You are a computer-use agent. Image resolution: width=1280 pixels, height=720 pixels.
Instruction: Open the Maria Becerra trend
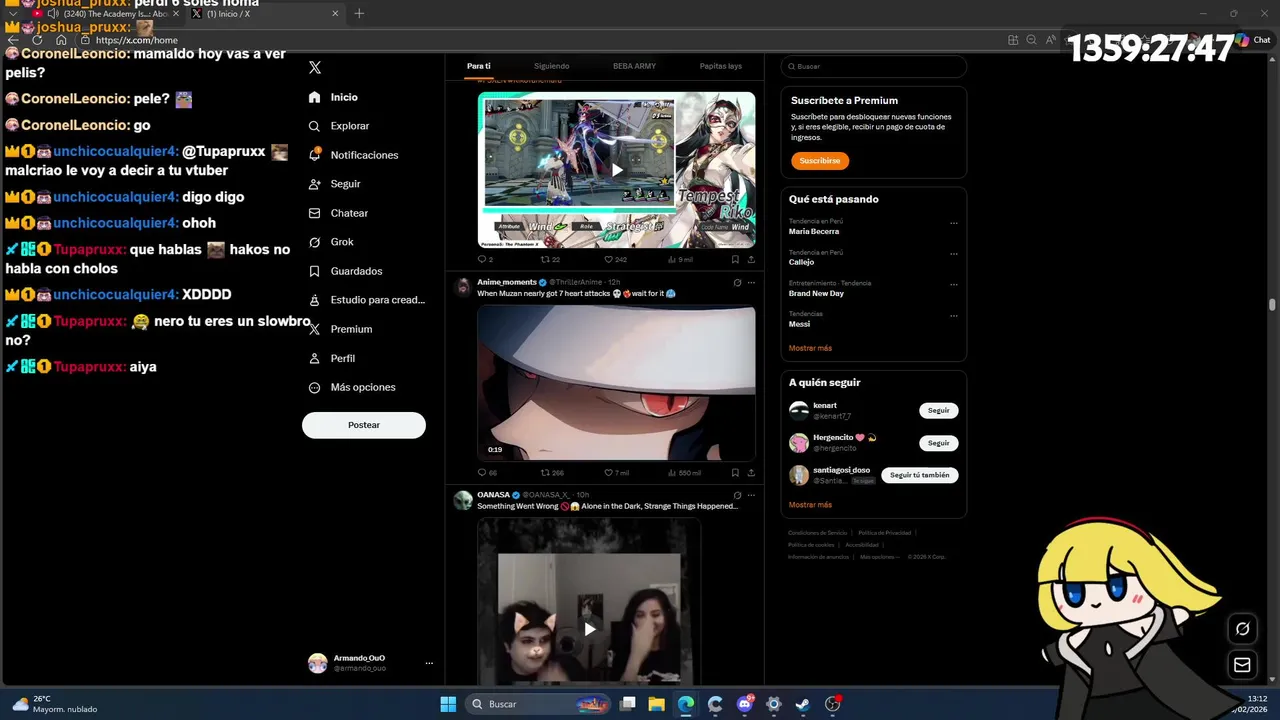click(x=814, y=231)
